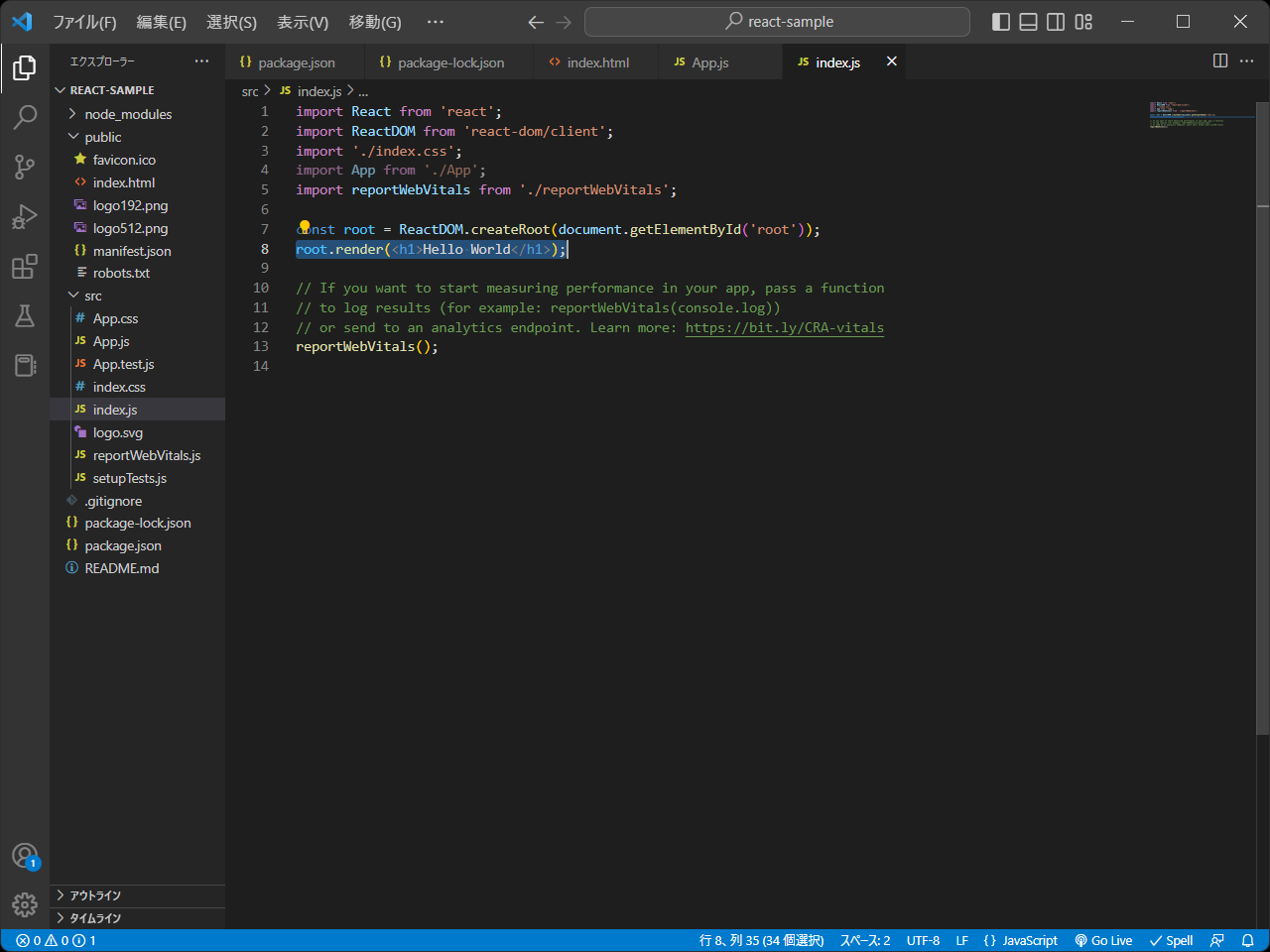Click the src breadcrumb segment
1270x952 pixels.
coord(250,91)
